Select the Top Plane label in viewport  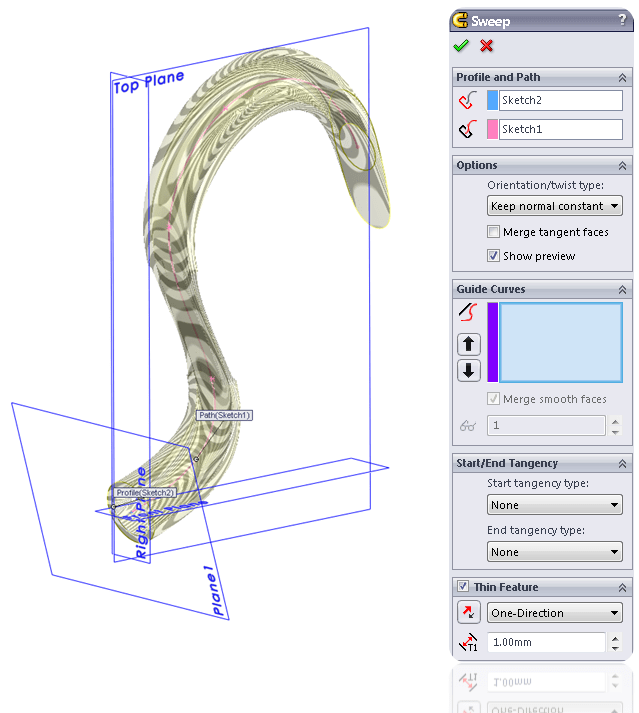[x=149, y=82]
